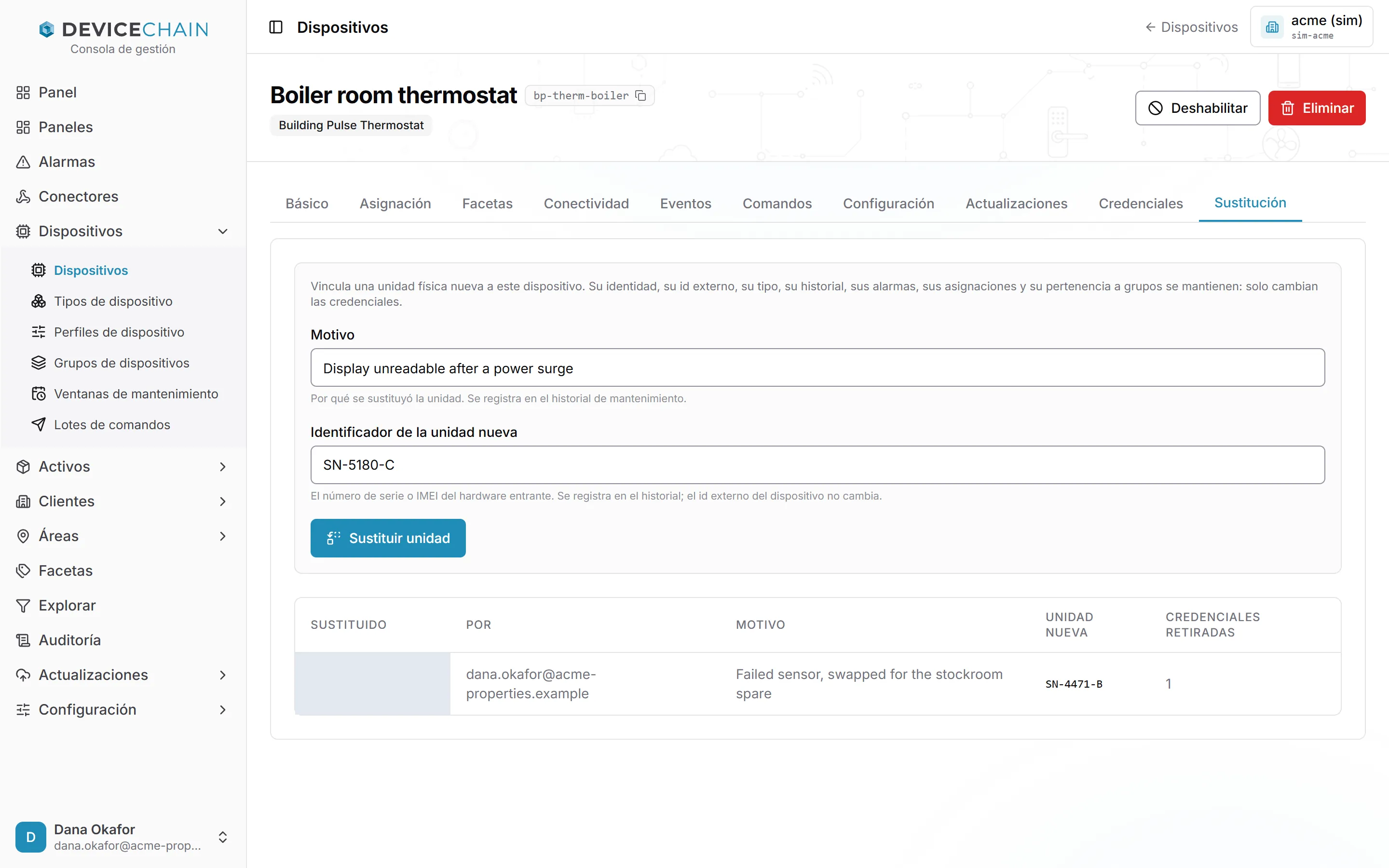Switch to the Conectividad tab
Screen dimensions: 1389x868
pos(586,203)
